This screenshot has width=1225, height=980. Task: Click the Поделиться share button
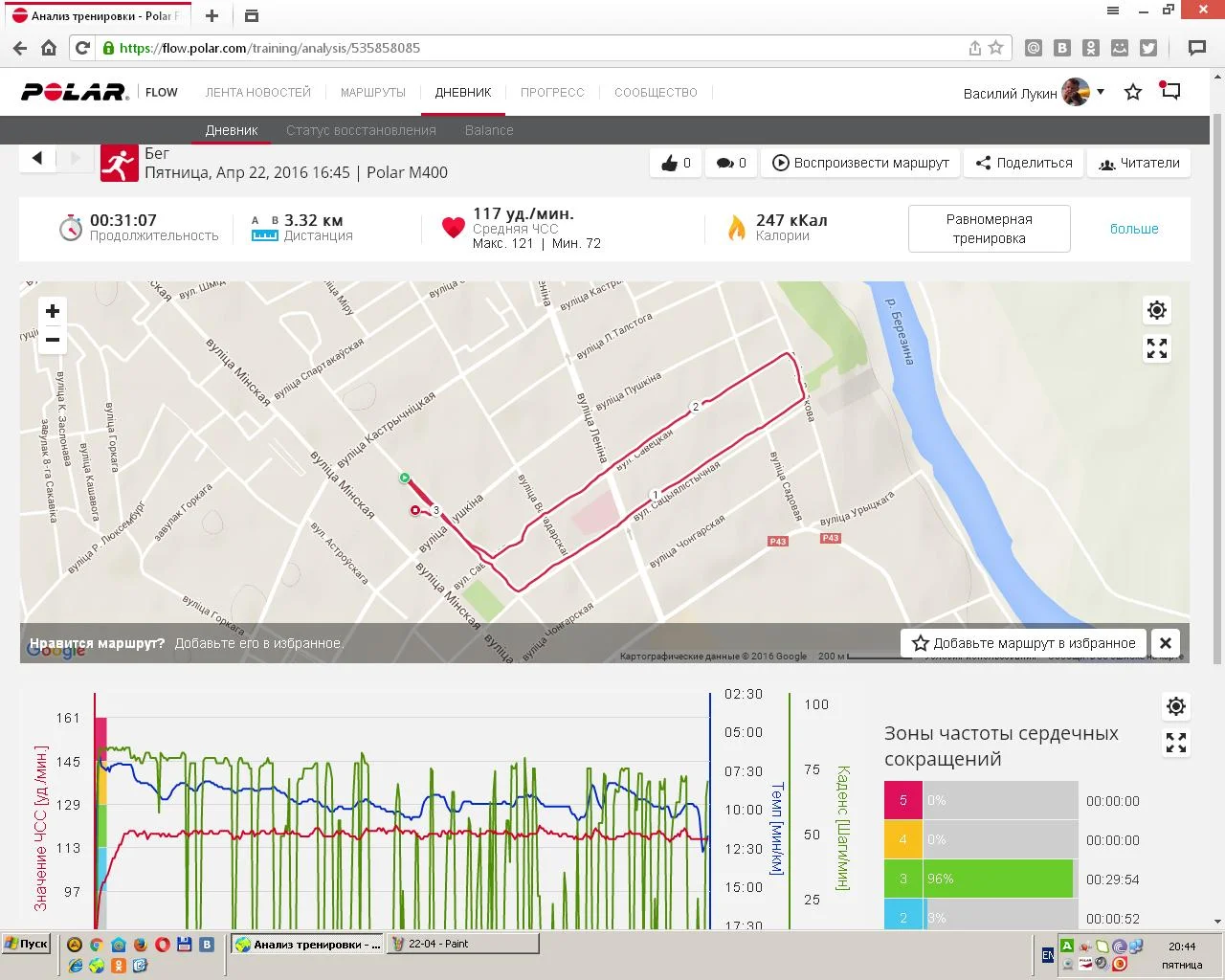coord(1024,163)
